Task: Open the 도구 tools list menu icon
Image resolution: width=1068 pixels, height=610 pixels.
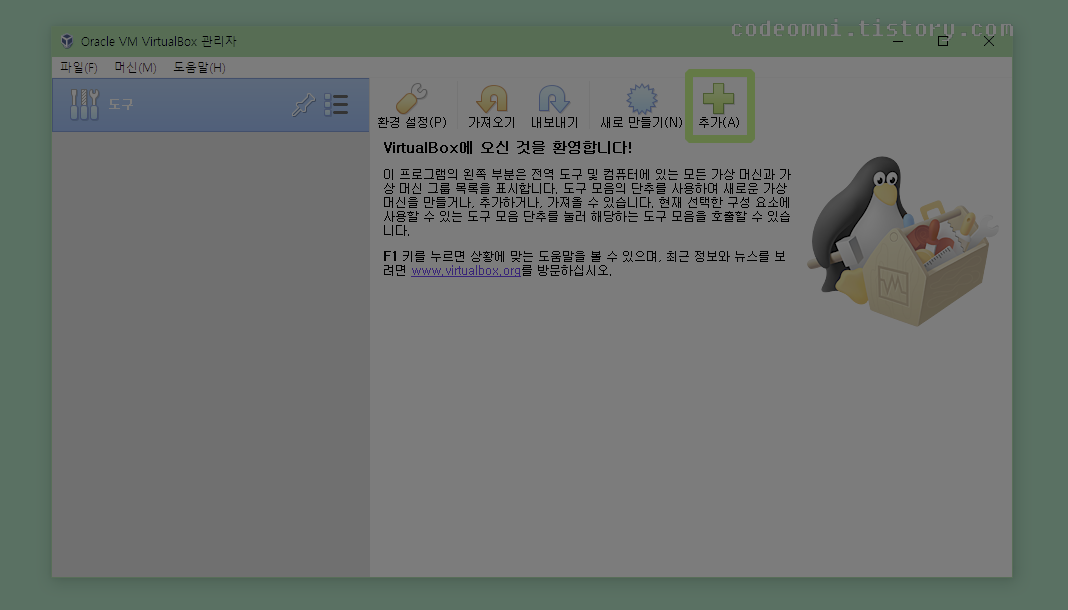Action: tap(336, 105)
